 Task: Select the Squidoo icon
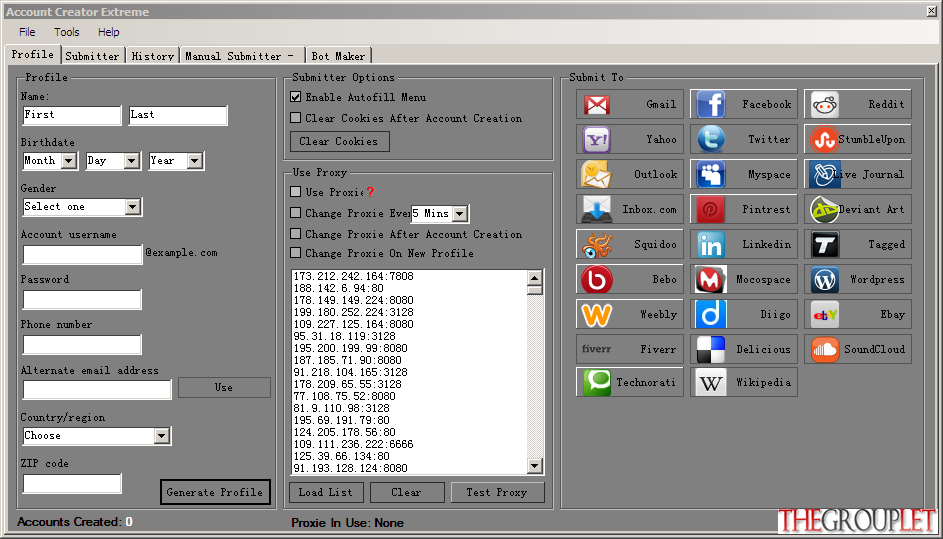[597, 244]
